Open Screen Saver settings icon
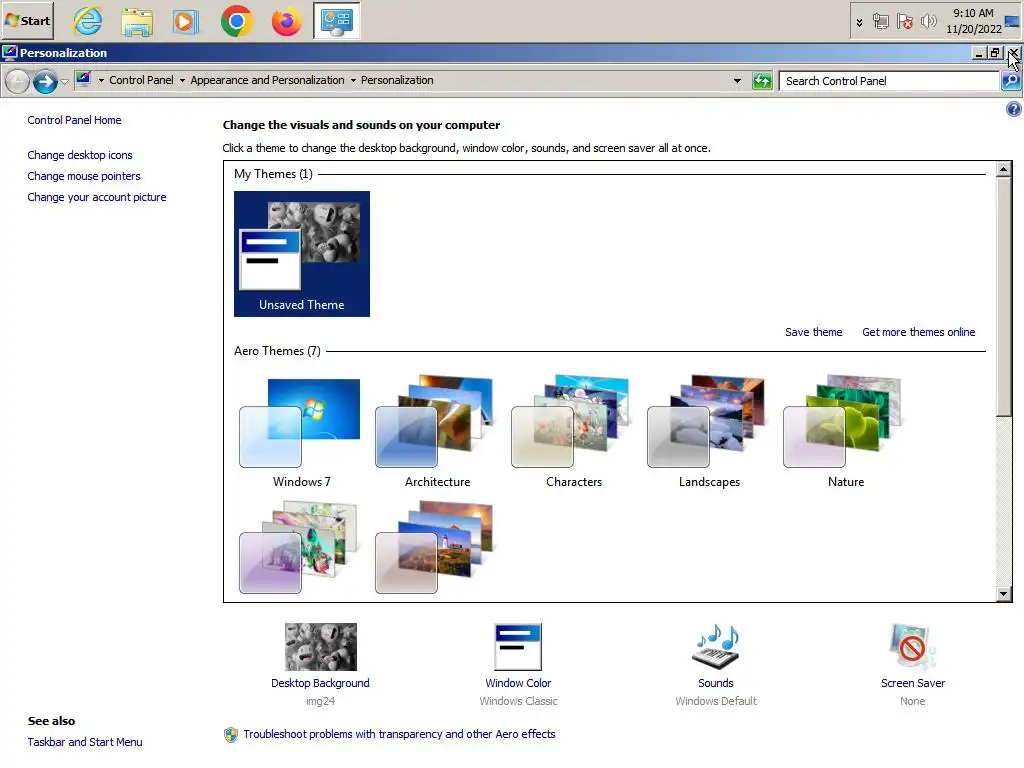The image size is (1024, 768). [x=912, y=647]
